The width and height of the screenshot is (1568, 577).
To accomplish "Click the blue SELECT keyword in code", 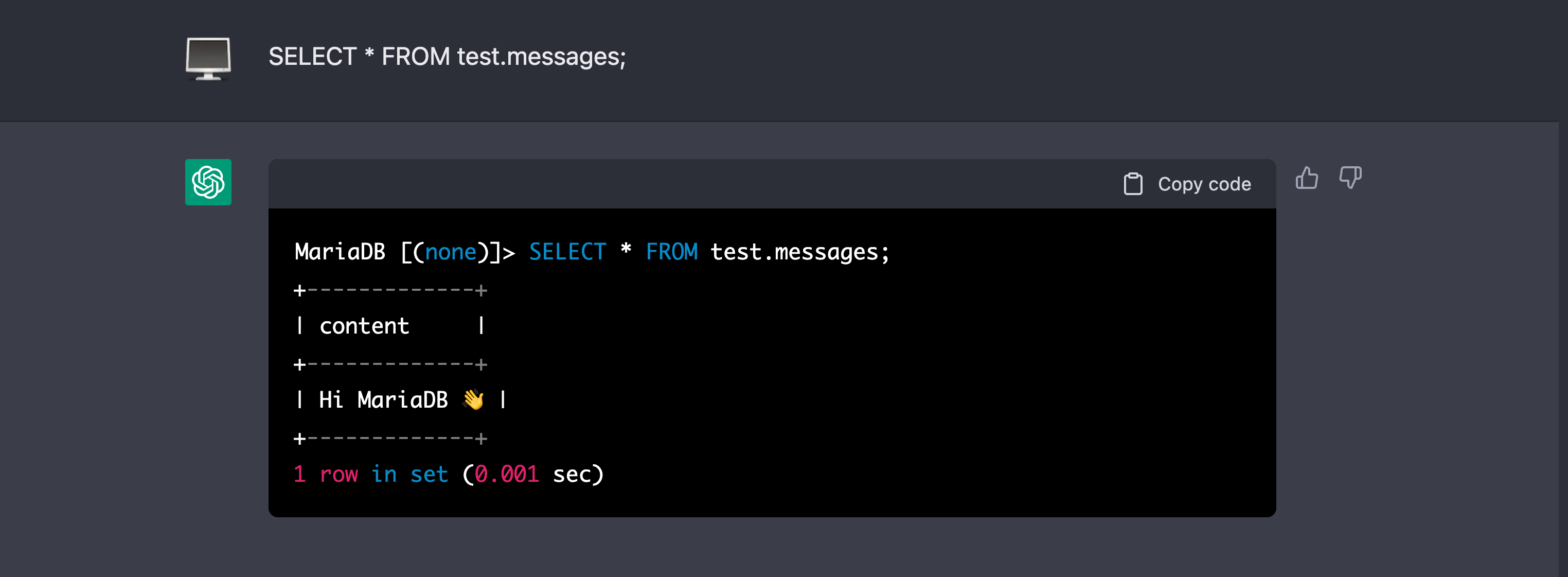I will click(x=567, y=252).
